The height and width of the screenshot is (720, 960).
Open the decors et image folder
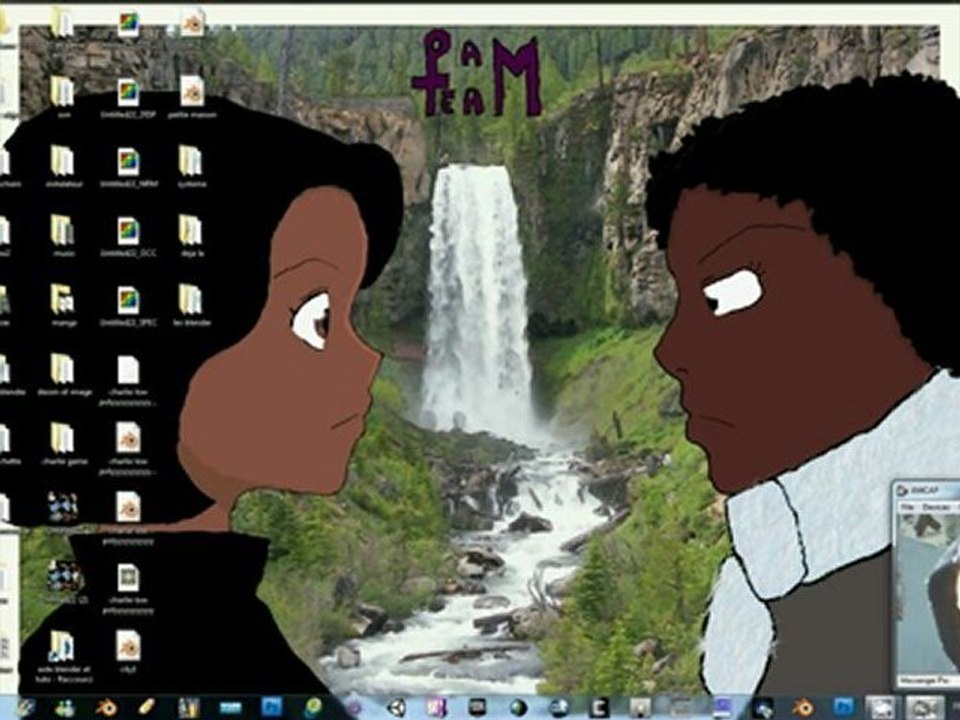tap(64, 375)
